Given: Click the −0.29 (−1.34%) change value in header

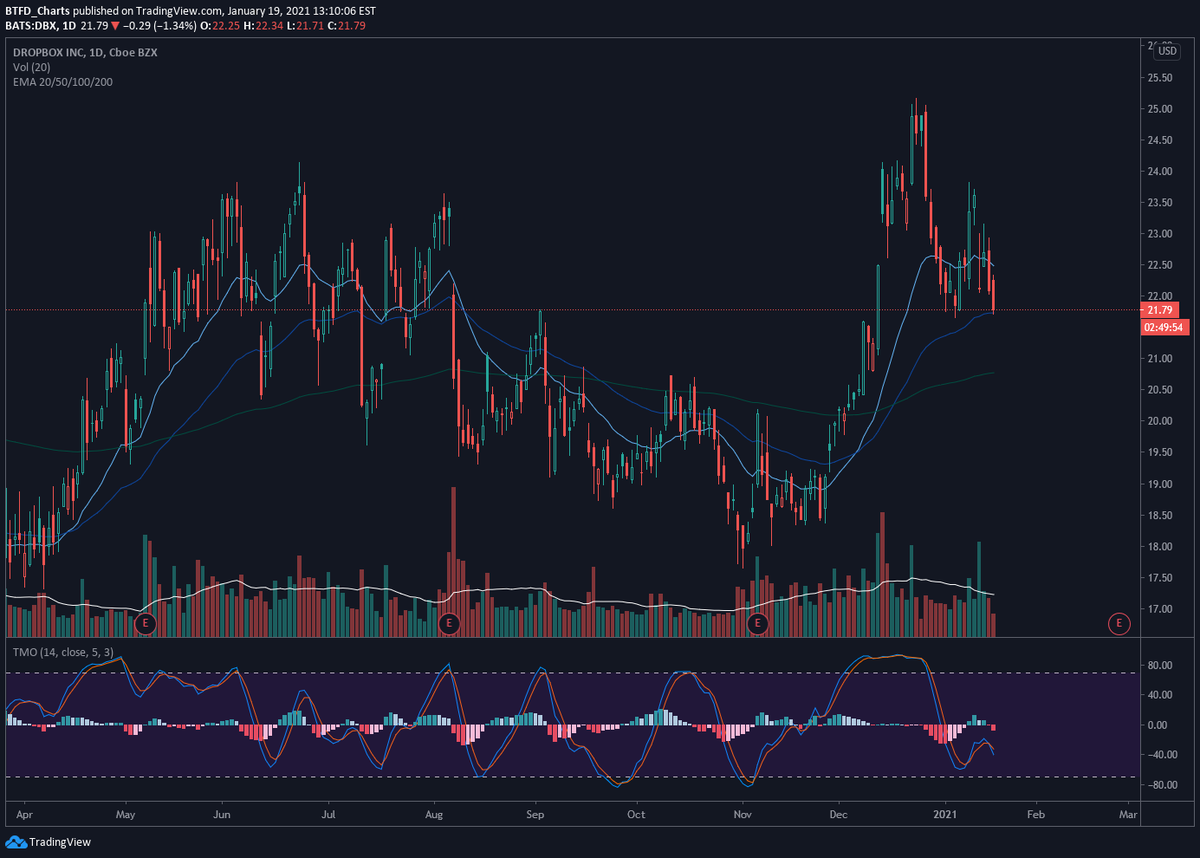Looking at the screenshot, I should (x=159, y=25).
